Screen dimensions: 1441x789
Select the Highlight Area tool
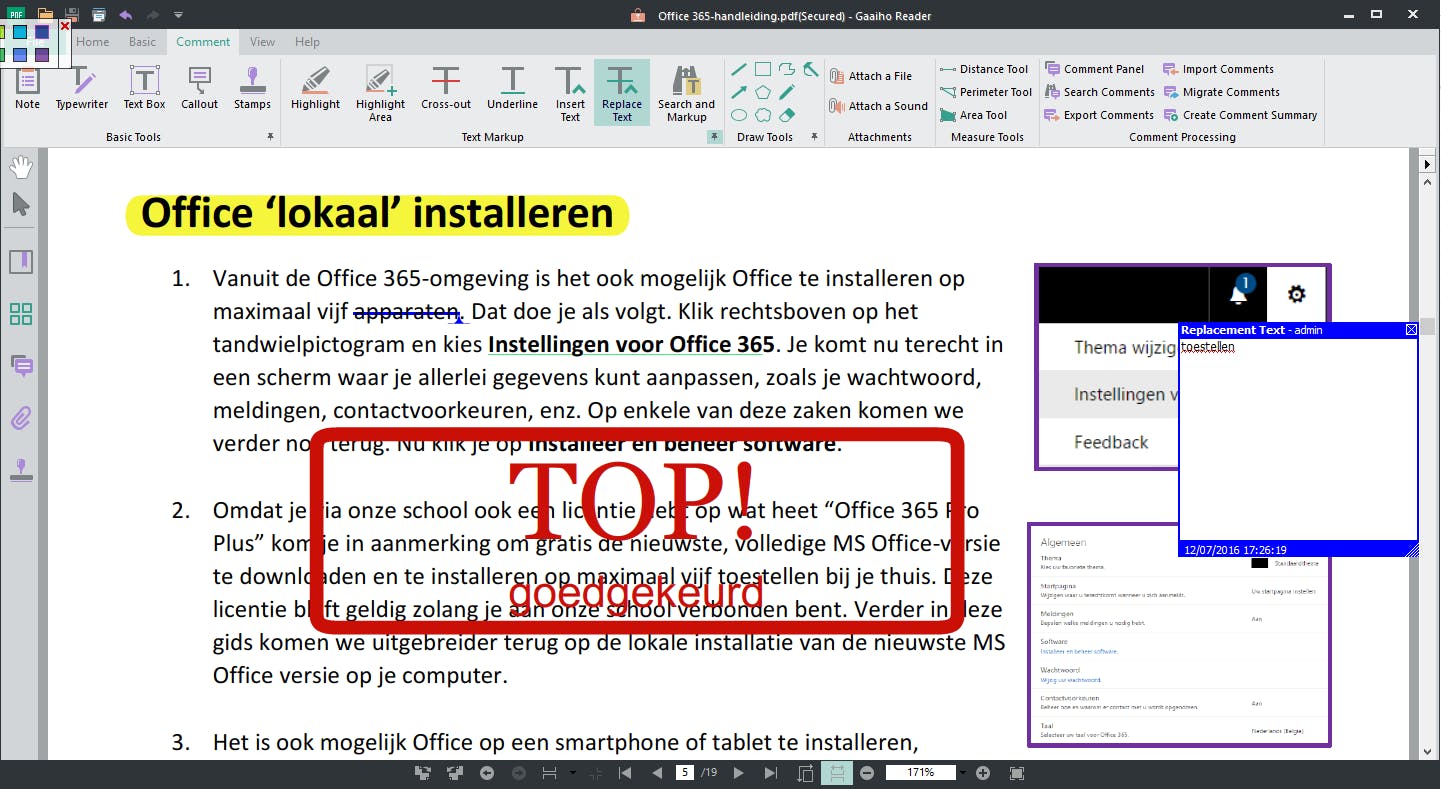[x=380, y=94]
